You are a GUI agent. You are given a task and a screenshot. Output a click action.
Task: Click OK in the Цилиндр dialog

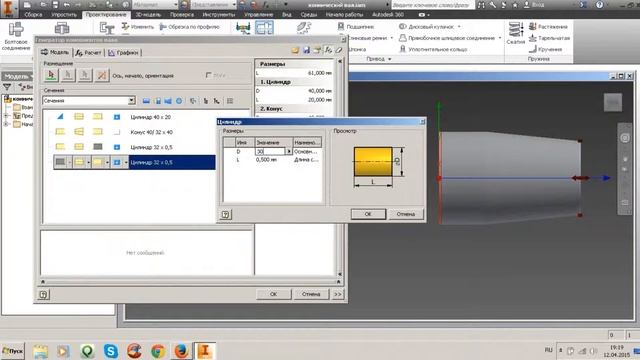point(368,214)
